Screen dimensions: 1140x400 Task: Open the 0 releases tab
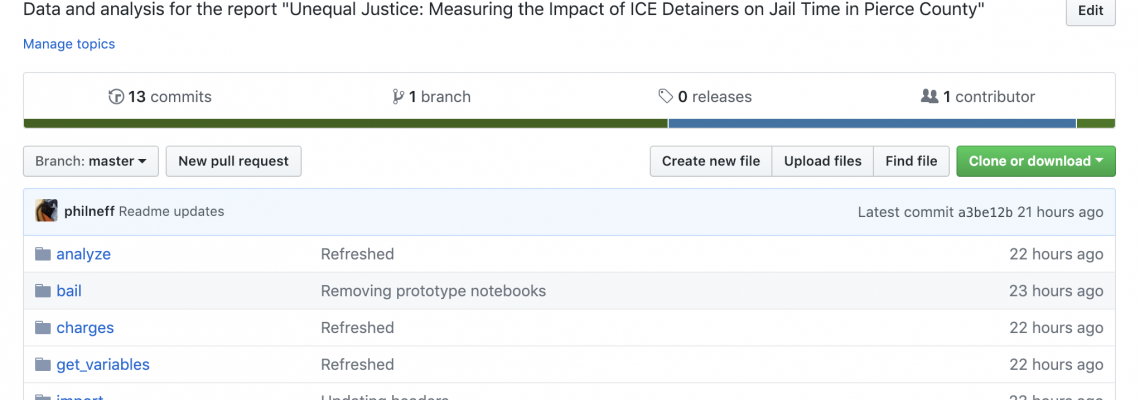[705, 97]
